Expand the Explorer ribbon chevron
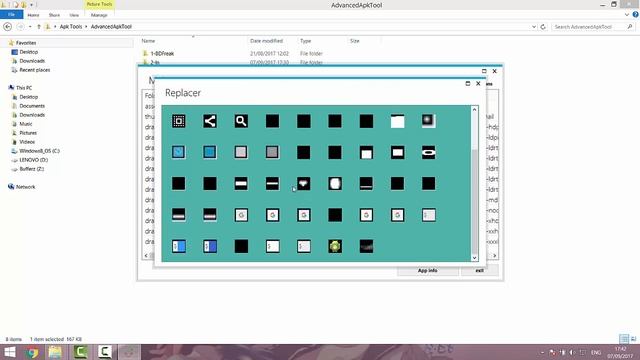Image resolution: width=640 pixels, height=360 pixels. [627, 15]
